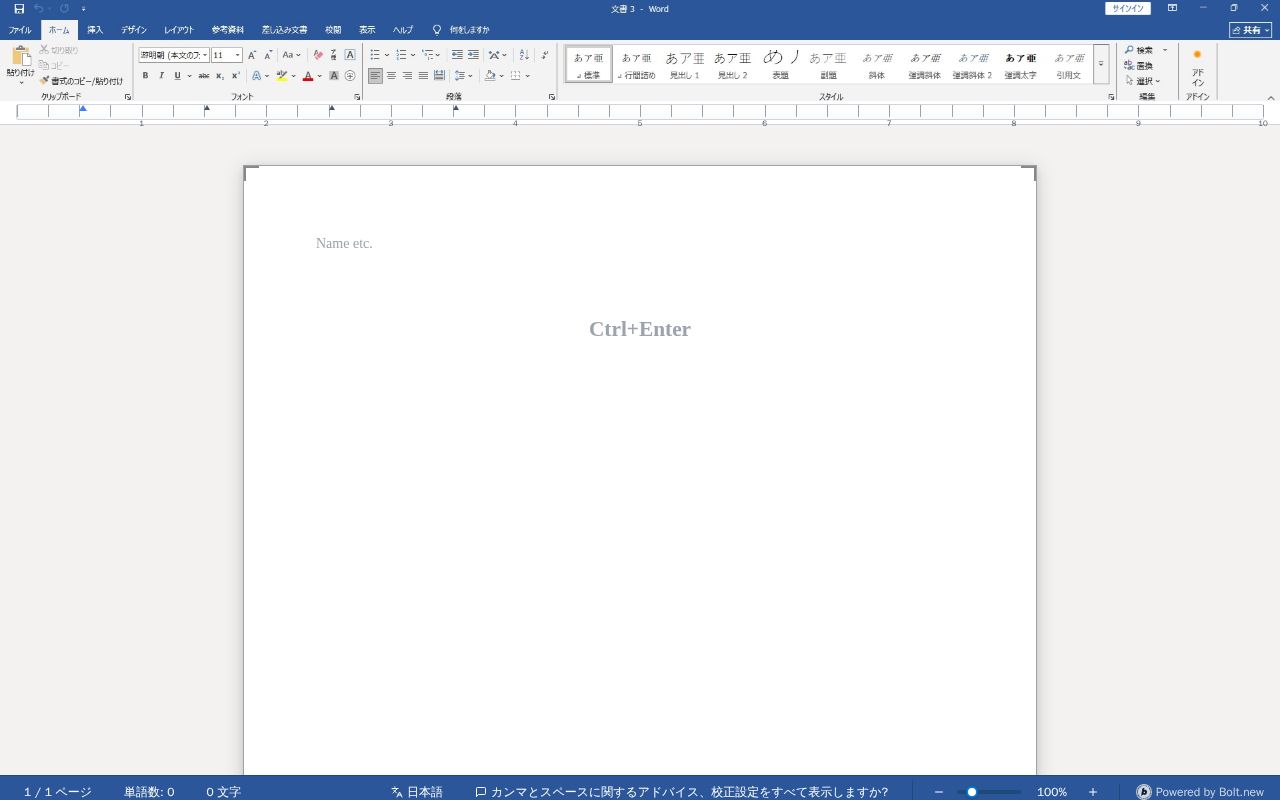Click the Tell me (何をしますか) search field
The height and width of the screenshot is (800, 1280).
coord(461,30)
